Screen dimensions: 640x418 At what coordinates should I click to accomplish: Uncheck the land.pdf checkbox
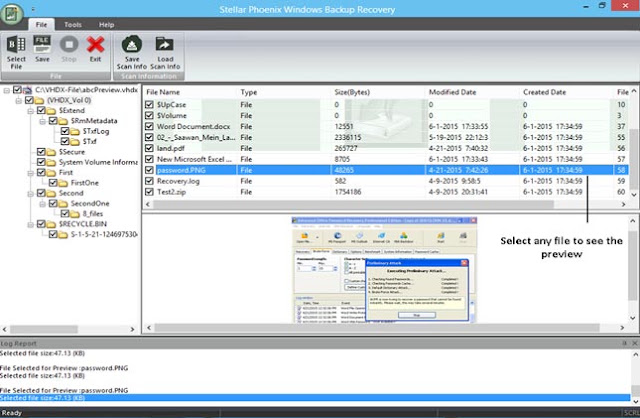(149, 149)
